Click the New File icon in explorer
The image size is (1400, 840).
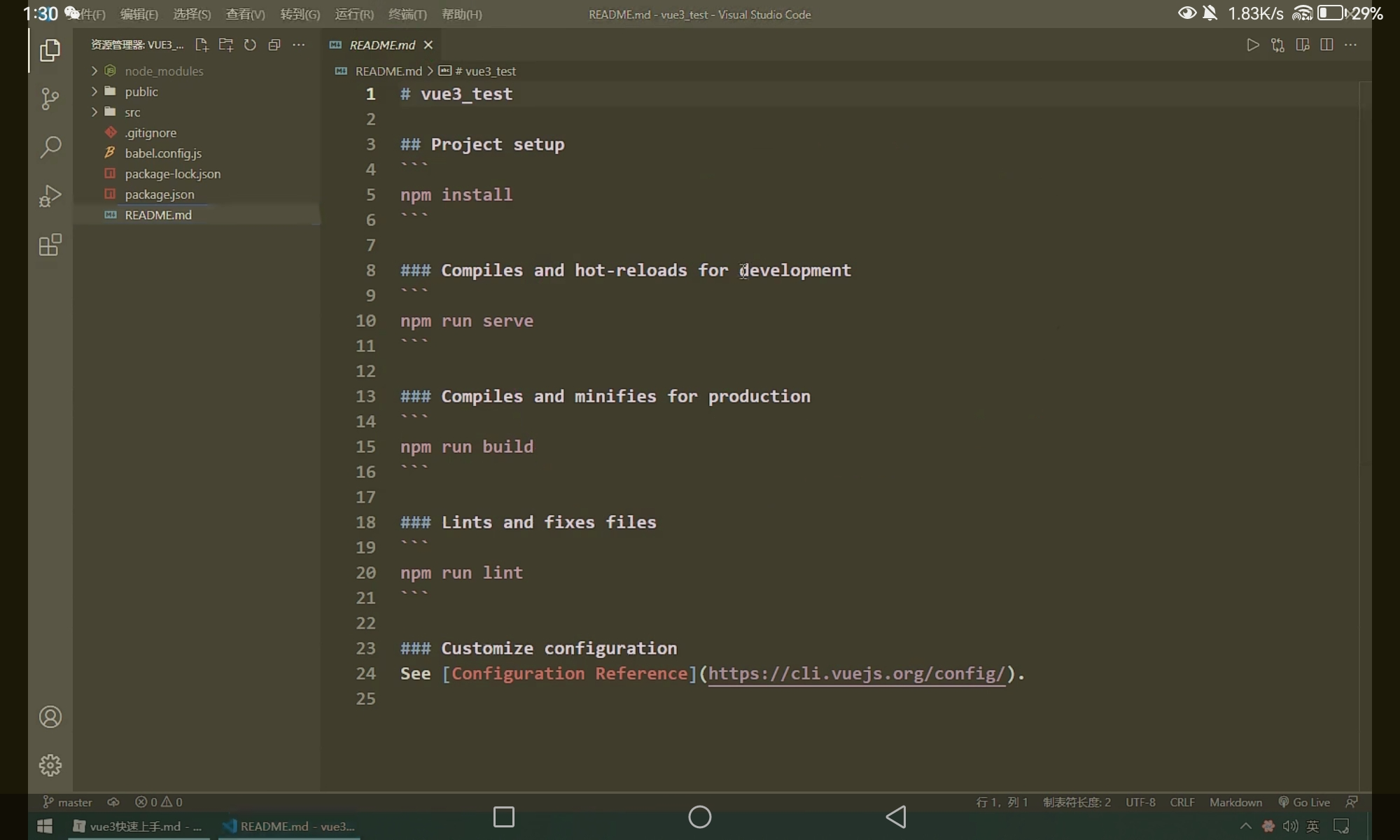[x=202, y=45]
